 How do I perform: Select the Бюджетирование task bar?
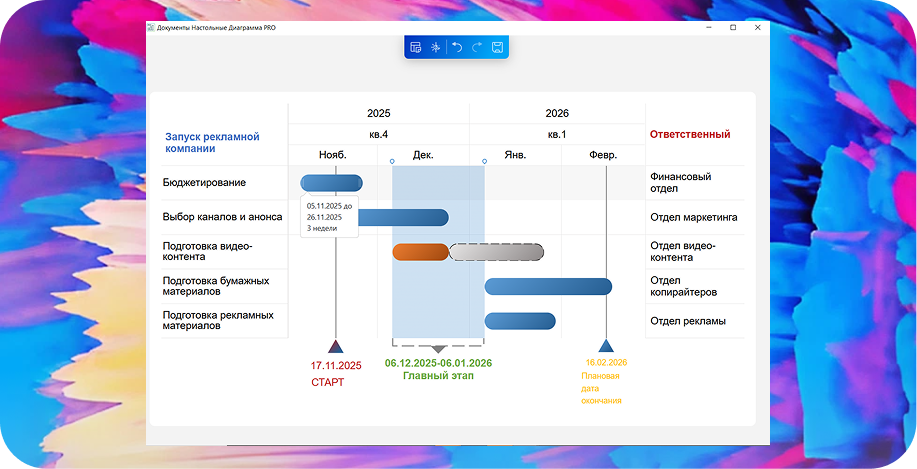coord(331,182)
